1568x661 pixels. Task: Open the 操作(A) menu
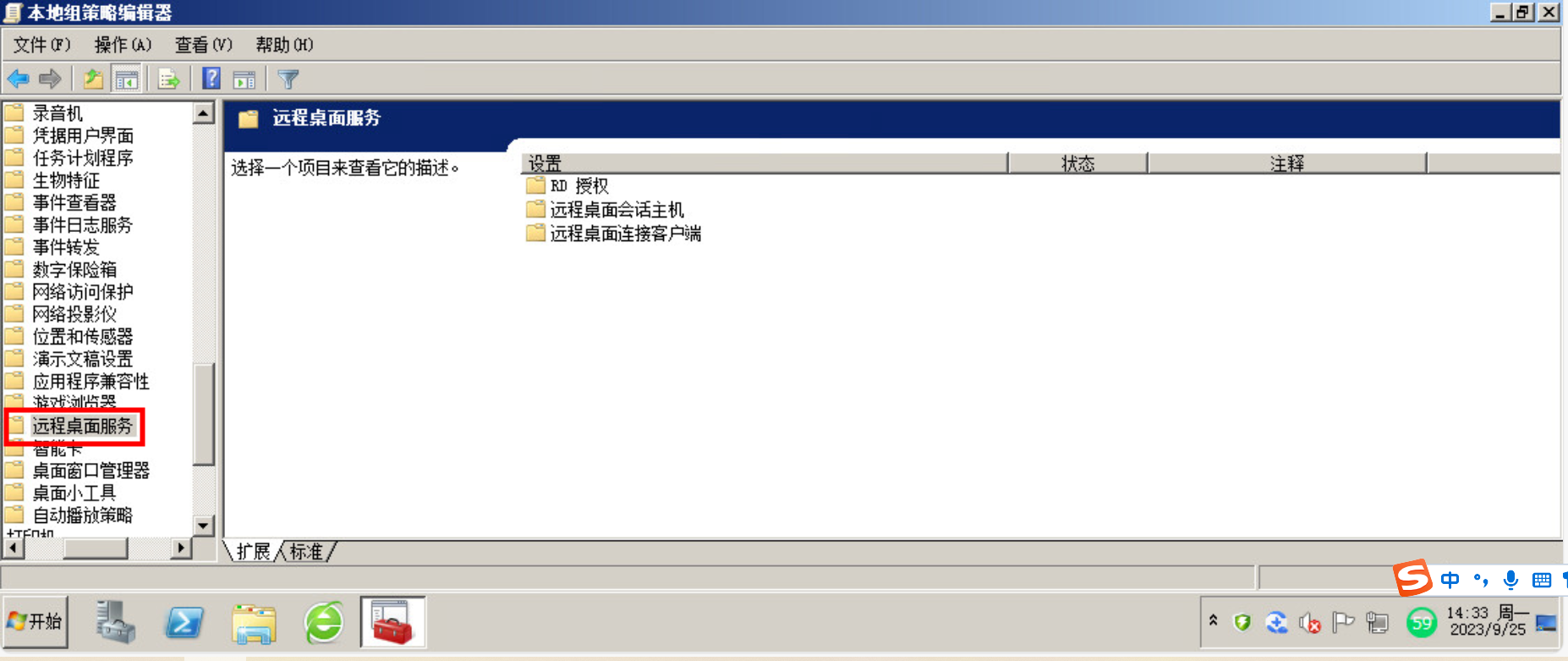(123, 45)
